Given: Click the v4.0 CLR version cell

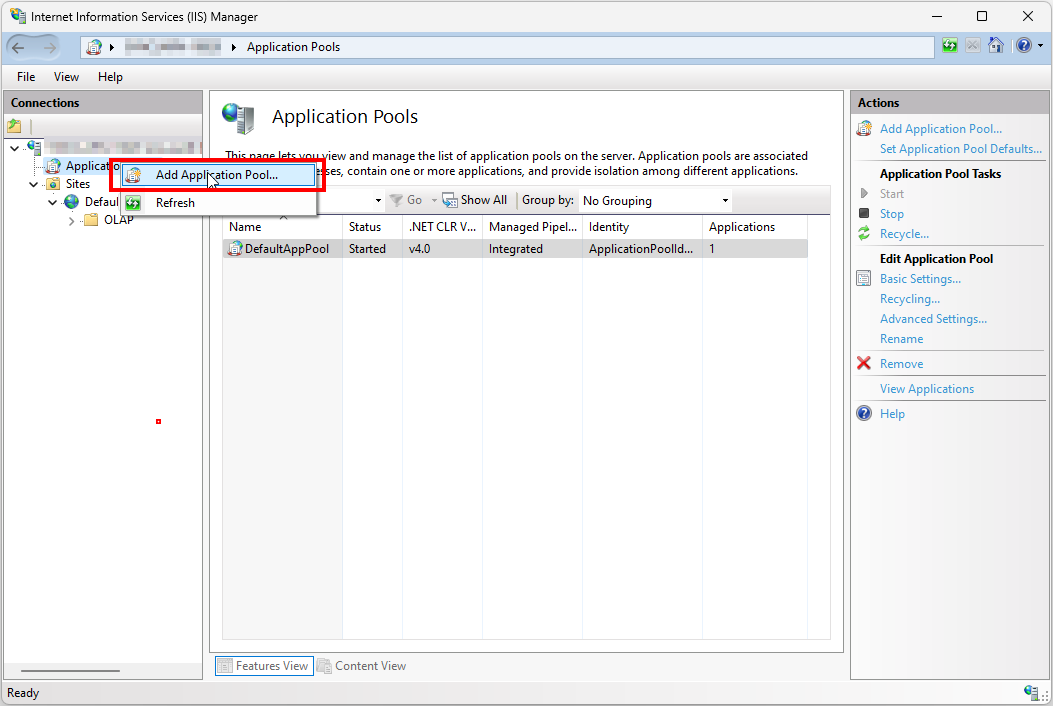Looking at the screenshot, I should (x=419, y=249).
